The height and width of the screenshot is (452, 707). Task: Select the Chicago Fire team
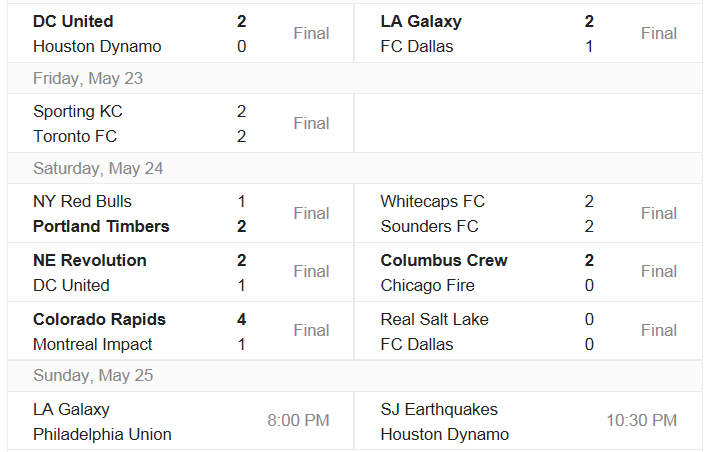coord(427,285)
